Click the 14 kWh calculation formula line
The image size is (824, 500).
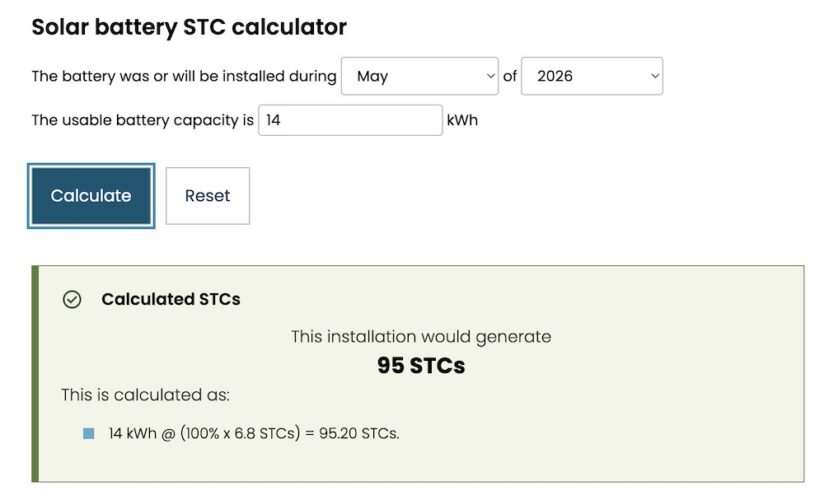(x=254, y=433)
